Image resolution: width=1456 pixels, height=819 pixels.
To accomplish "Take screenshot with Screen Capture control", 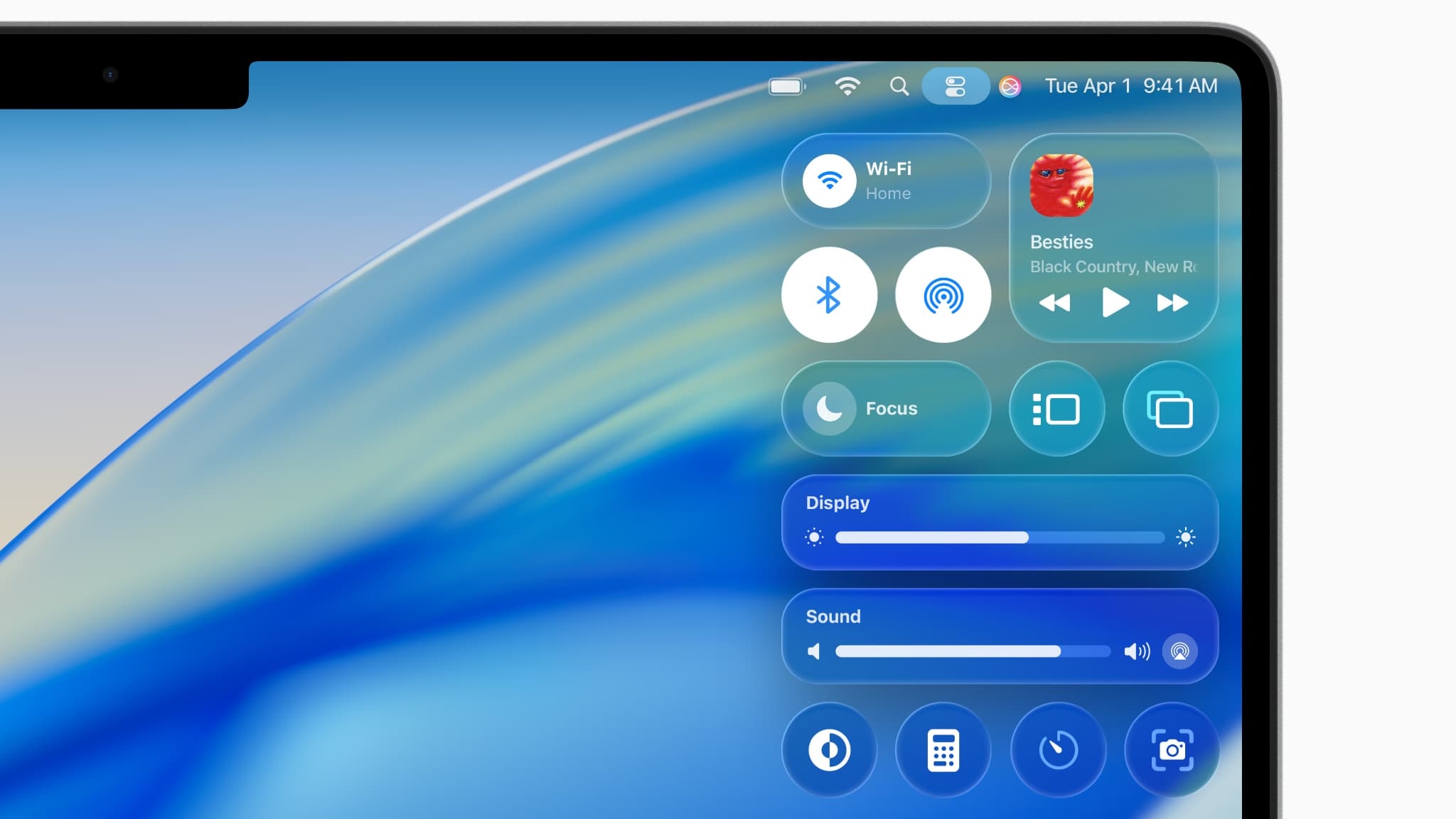I will (1172, 750).
